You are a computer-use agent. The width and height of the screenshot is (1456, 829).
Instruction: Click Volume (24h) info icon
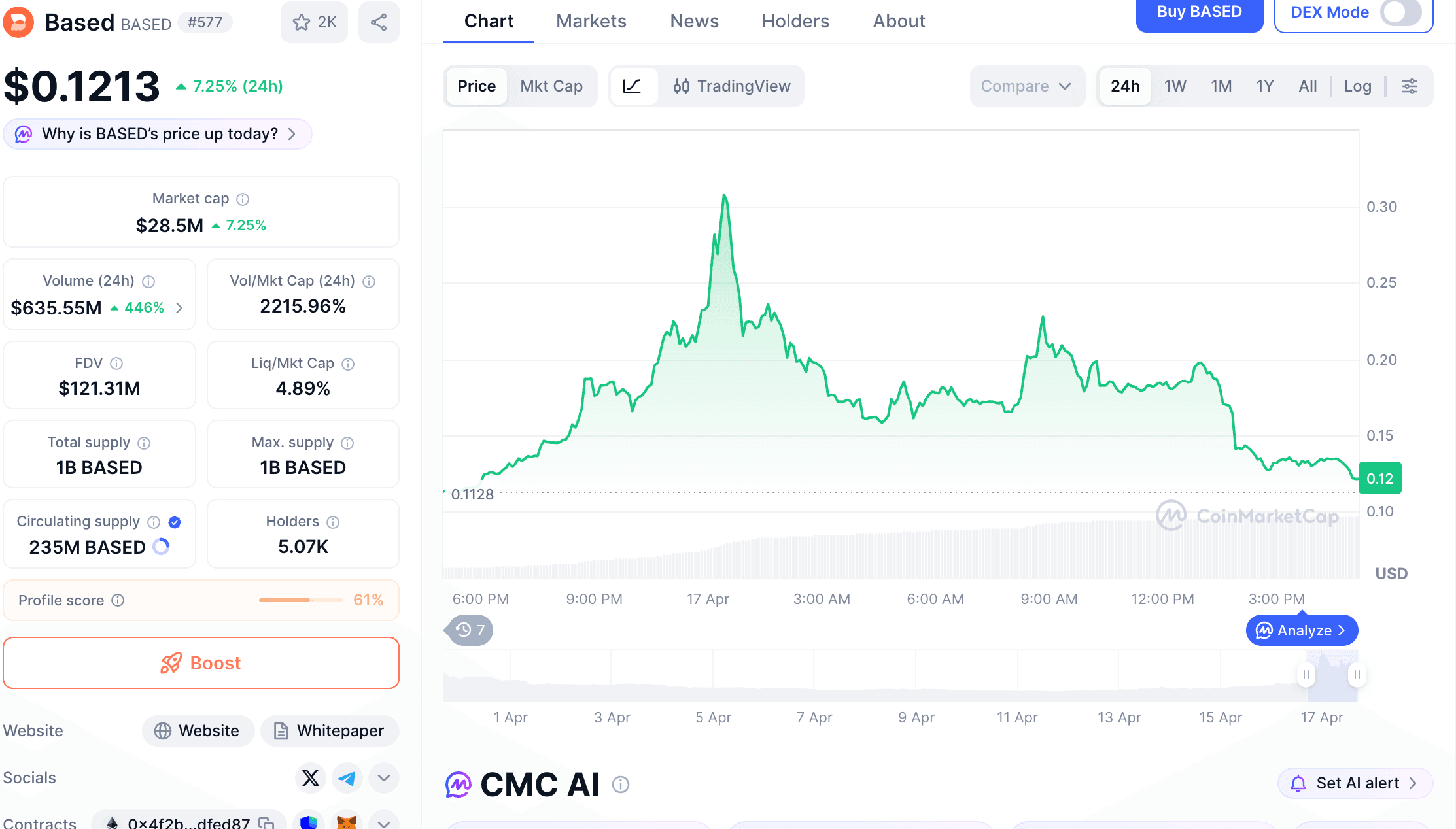(x=148, y=281)
